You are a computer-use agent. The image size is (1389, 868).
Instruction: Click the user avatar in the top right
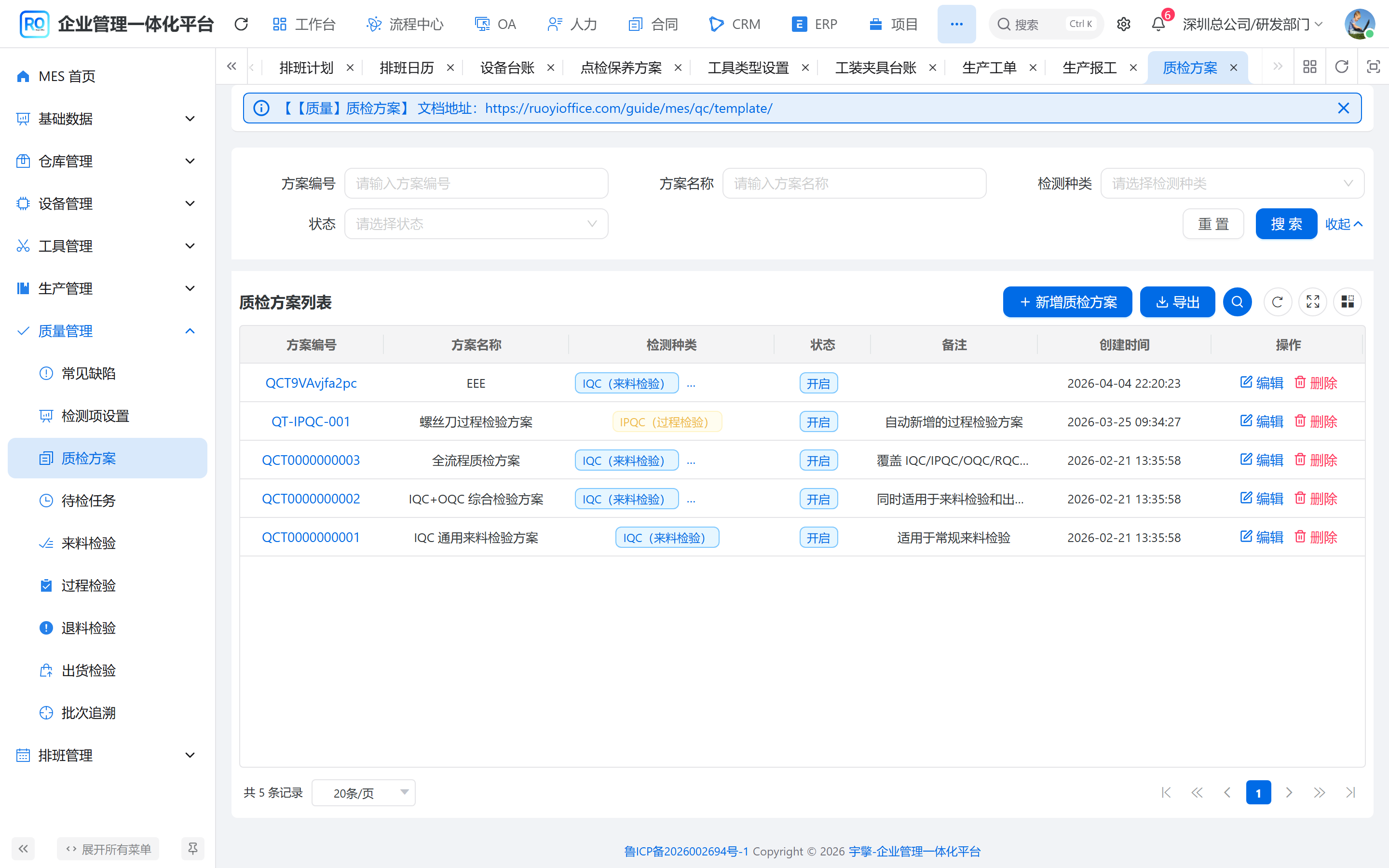(x=1360, y=24)
